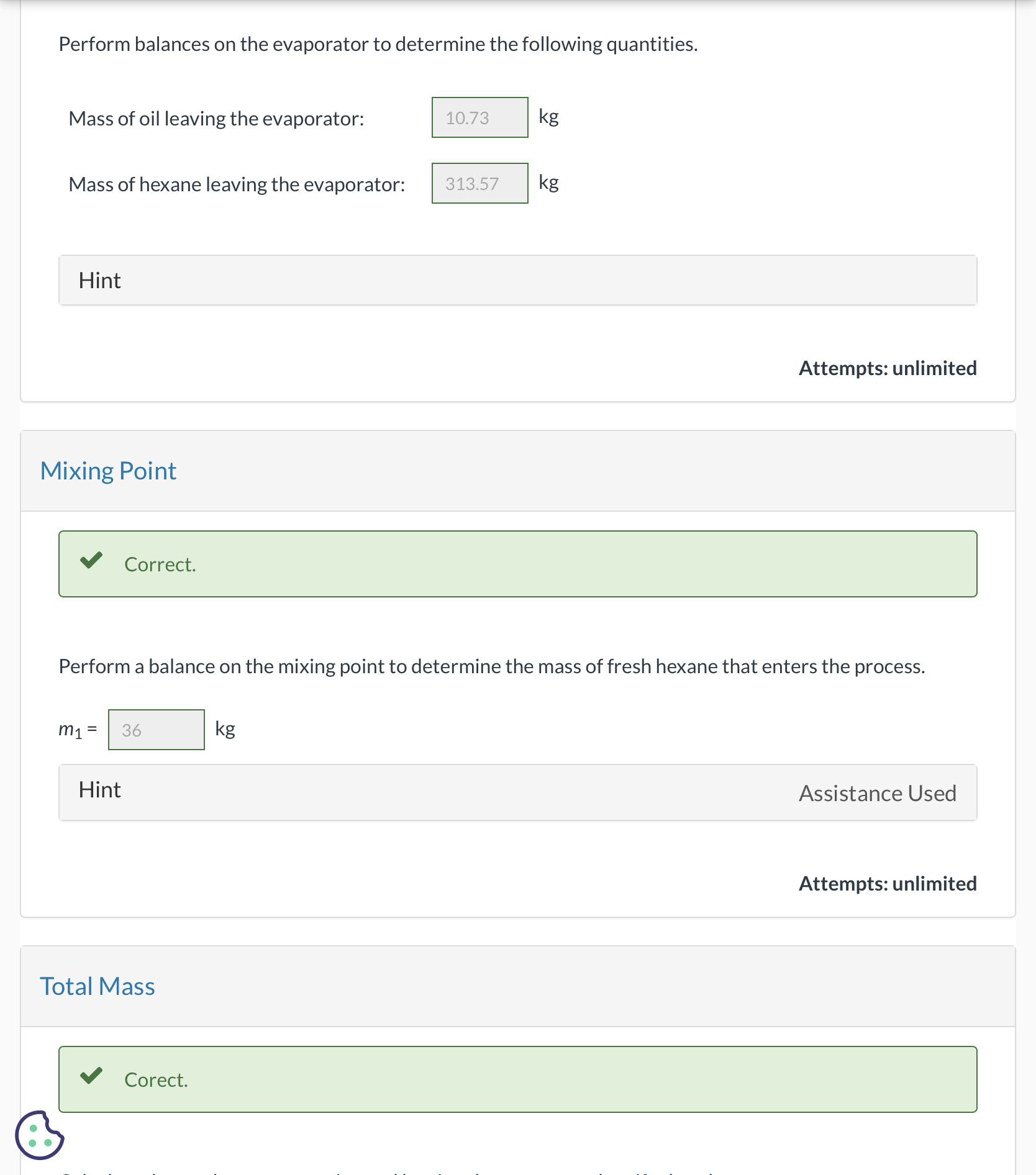Click the evaporator balance instruction text
The height and width of the screenshot is (1175, 1036).
(x=378, y=44)
